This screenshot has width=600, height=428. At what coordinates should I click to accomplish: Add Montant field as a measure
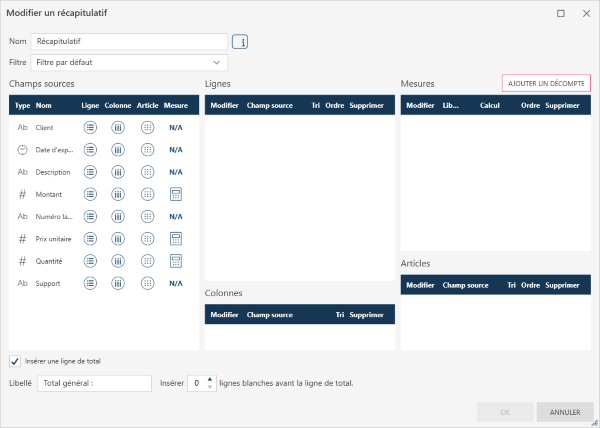tap(175, 194)
